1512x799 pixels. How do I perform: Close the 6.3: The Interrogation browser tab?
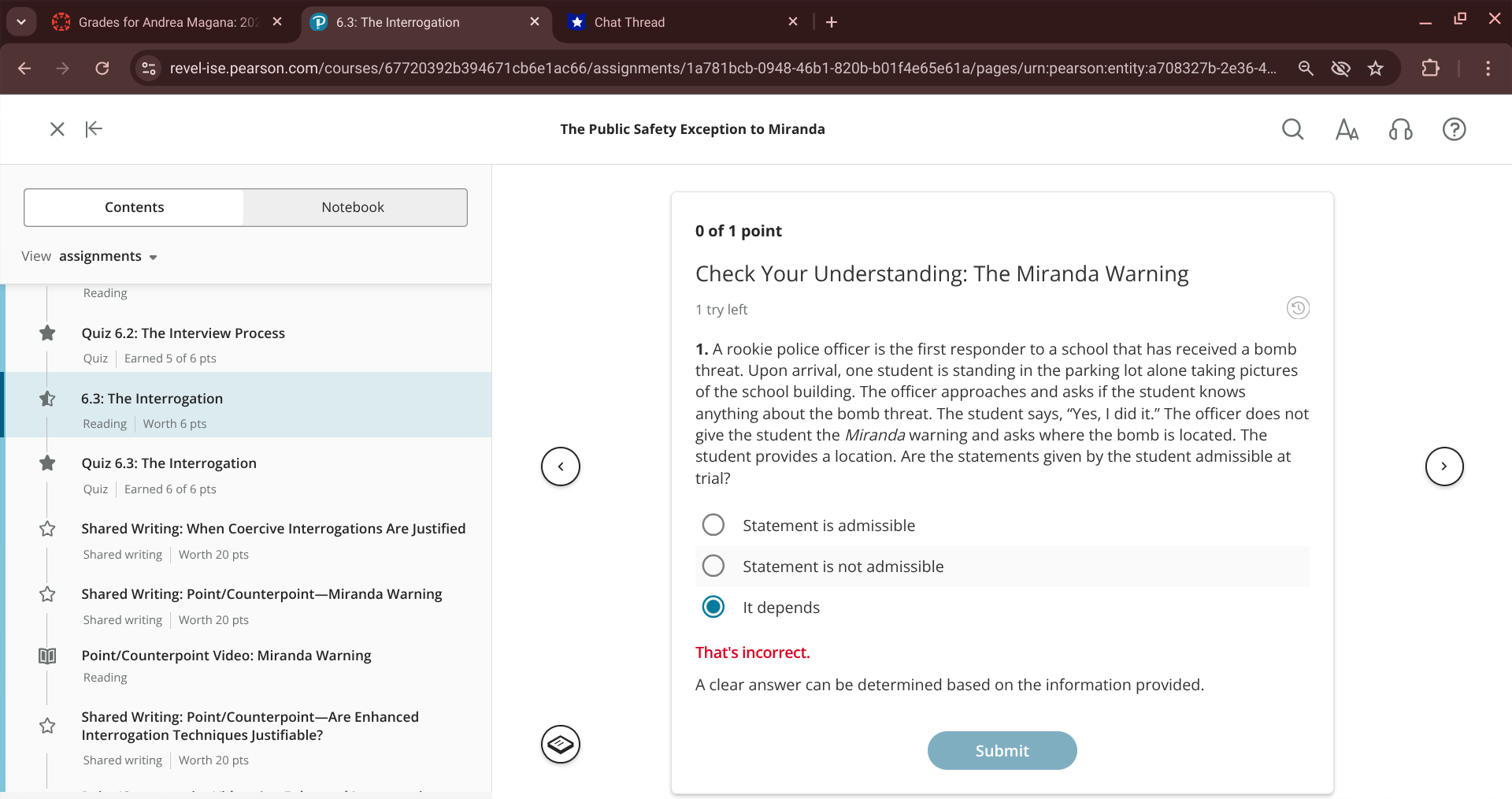[x=535, y=22]
